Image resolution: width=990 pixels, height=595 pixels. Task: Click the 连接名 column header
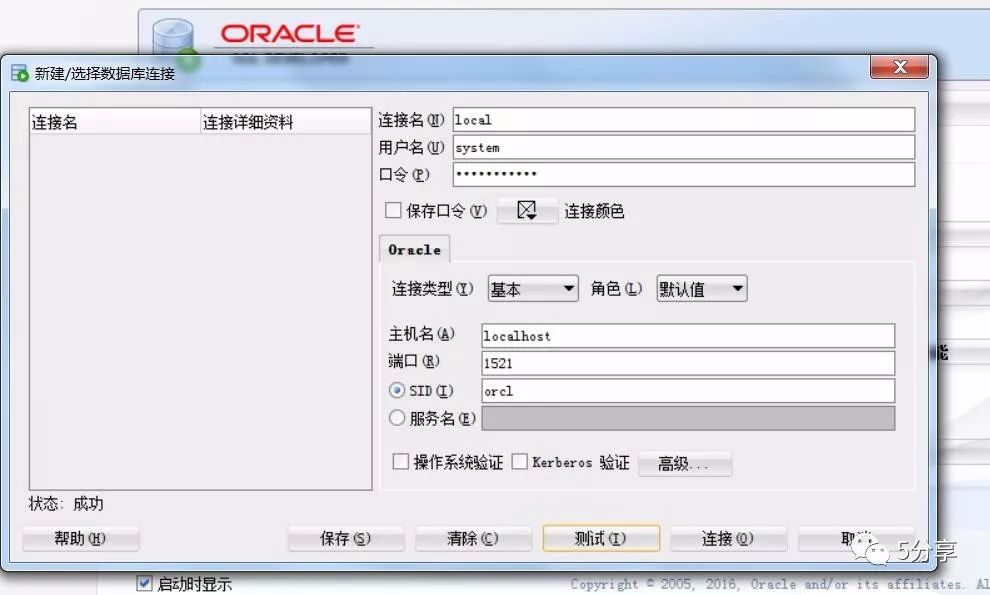click(115, 121)
